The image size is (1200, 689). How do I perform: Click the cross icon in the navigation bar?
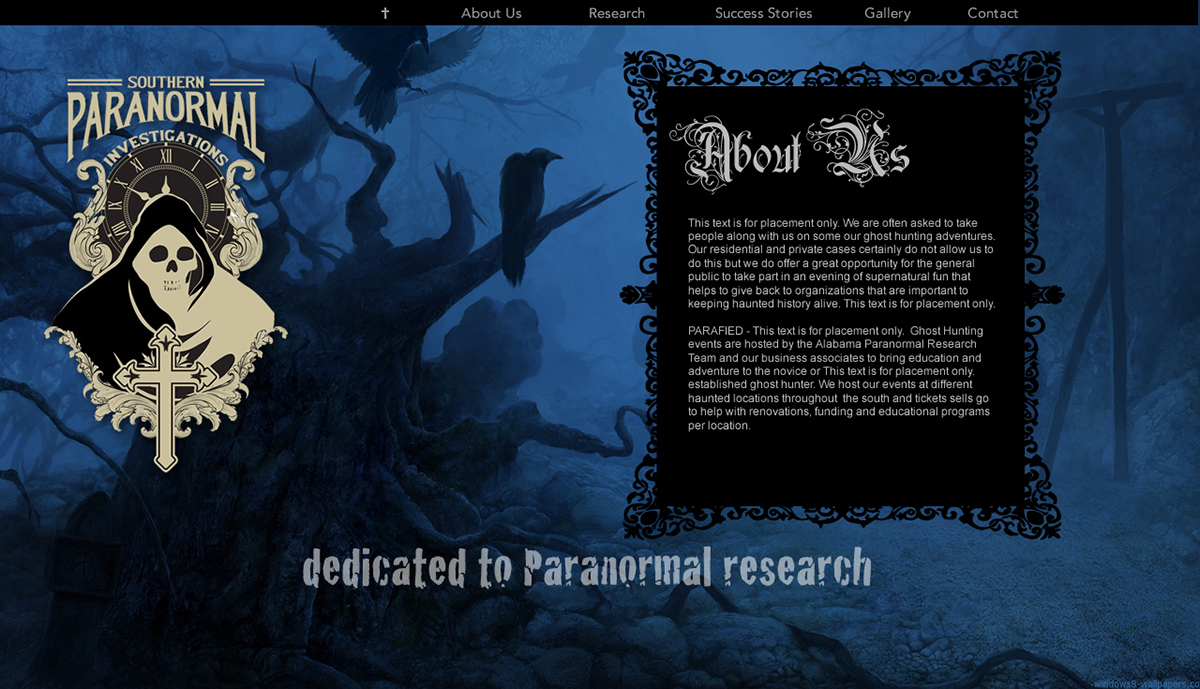tap(384, 13)
